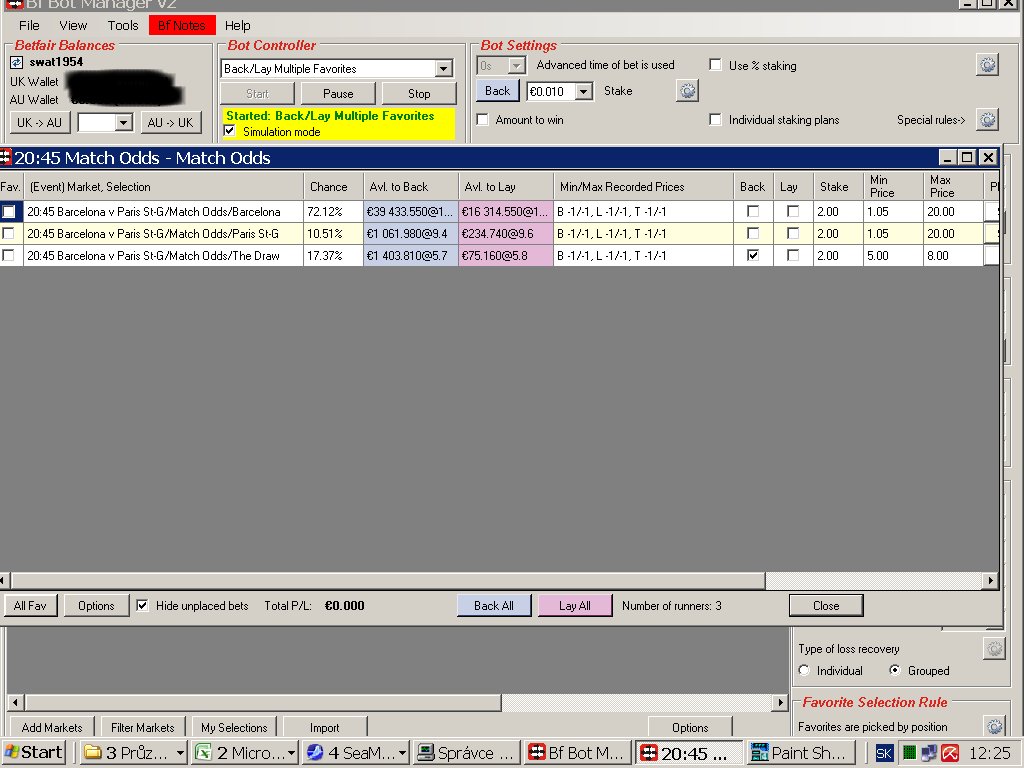This screenshot has height=768, width=1024.
Task: Switch to the Import tab
Action: [325, 727]
